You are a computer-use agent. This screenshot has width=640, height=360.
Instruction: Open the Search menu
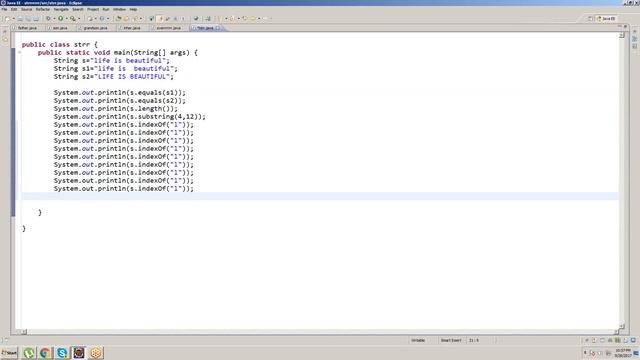78,9
